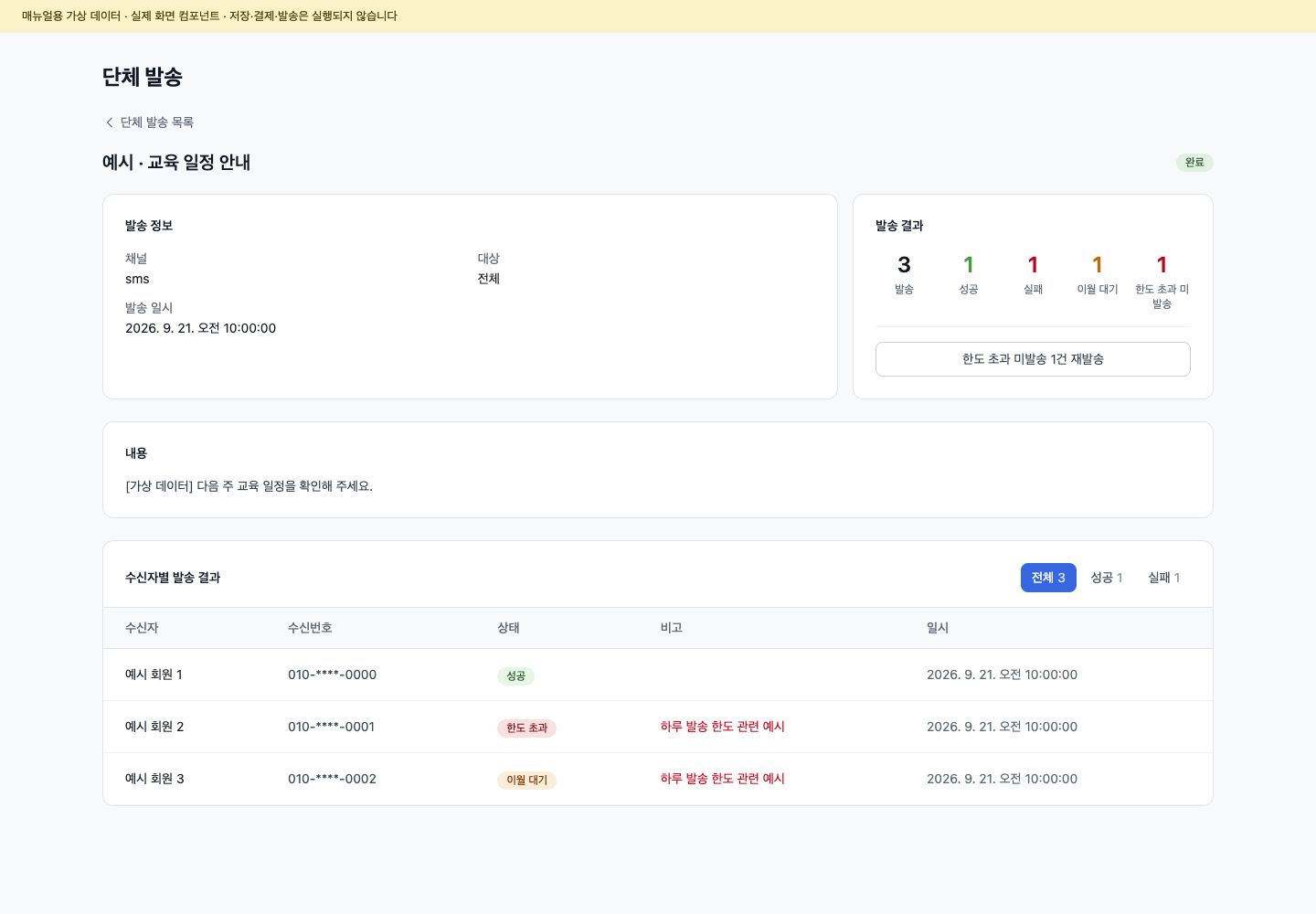Go back to 단체 발송 목록
This screenshot has width=1316, height=914.
point(148,122)
